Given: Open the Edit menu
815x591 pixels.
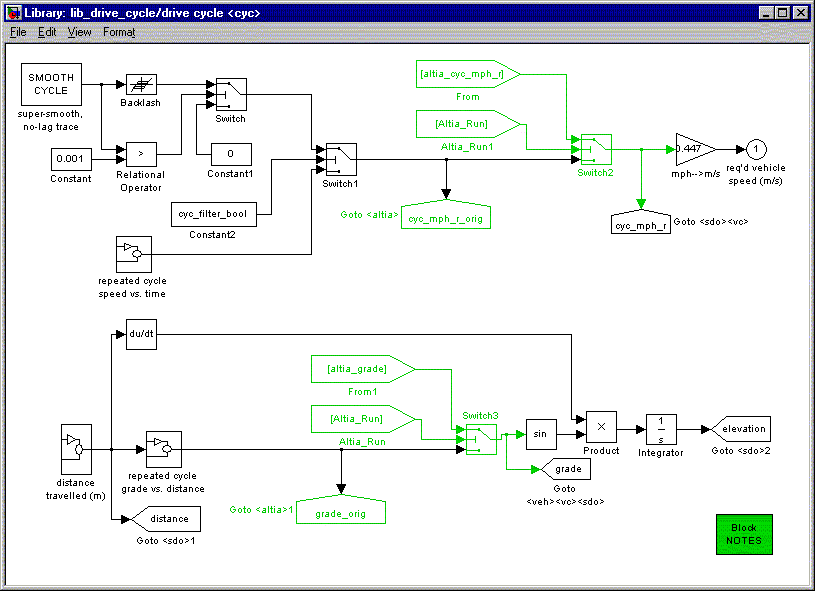Looking at the screenshot, I should (47, 32).
